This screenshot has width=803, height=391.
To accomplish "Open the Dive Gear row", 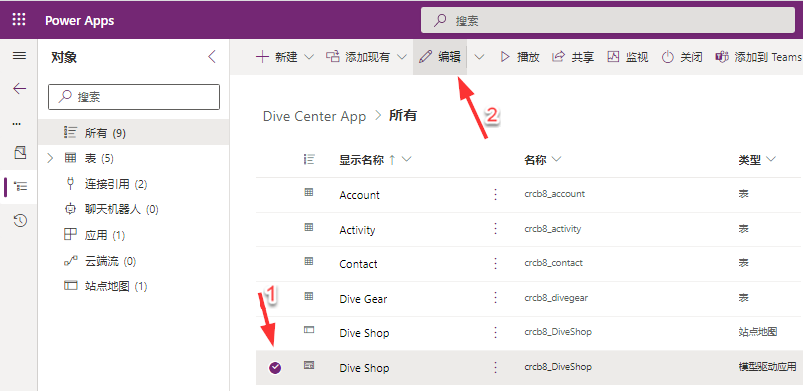I will click(x=363, y=299).
